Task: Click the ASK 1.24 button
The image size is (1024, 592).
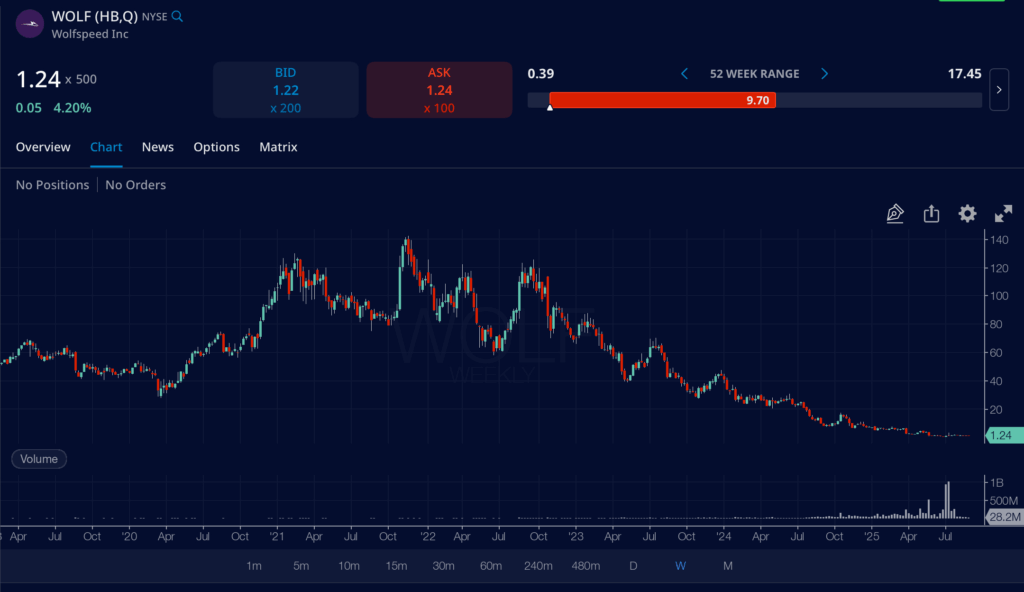Action: (438, 89)
